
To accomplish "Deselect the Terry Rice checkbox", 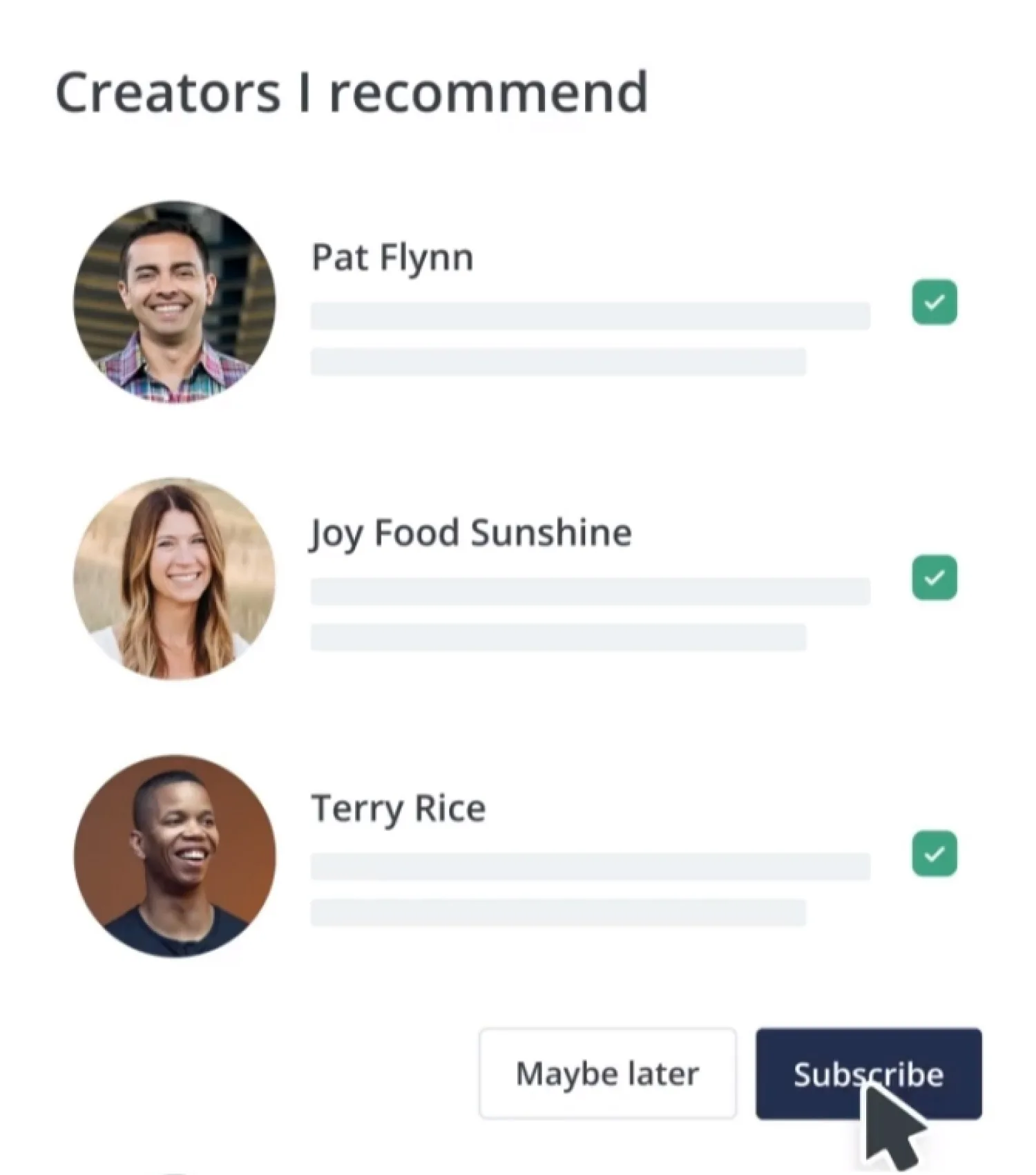I will click(934, 853).
